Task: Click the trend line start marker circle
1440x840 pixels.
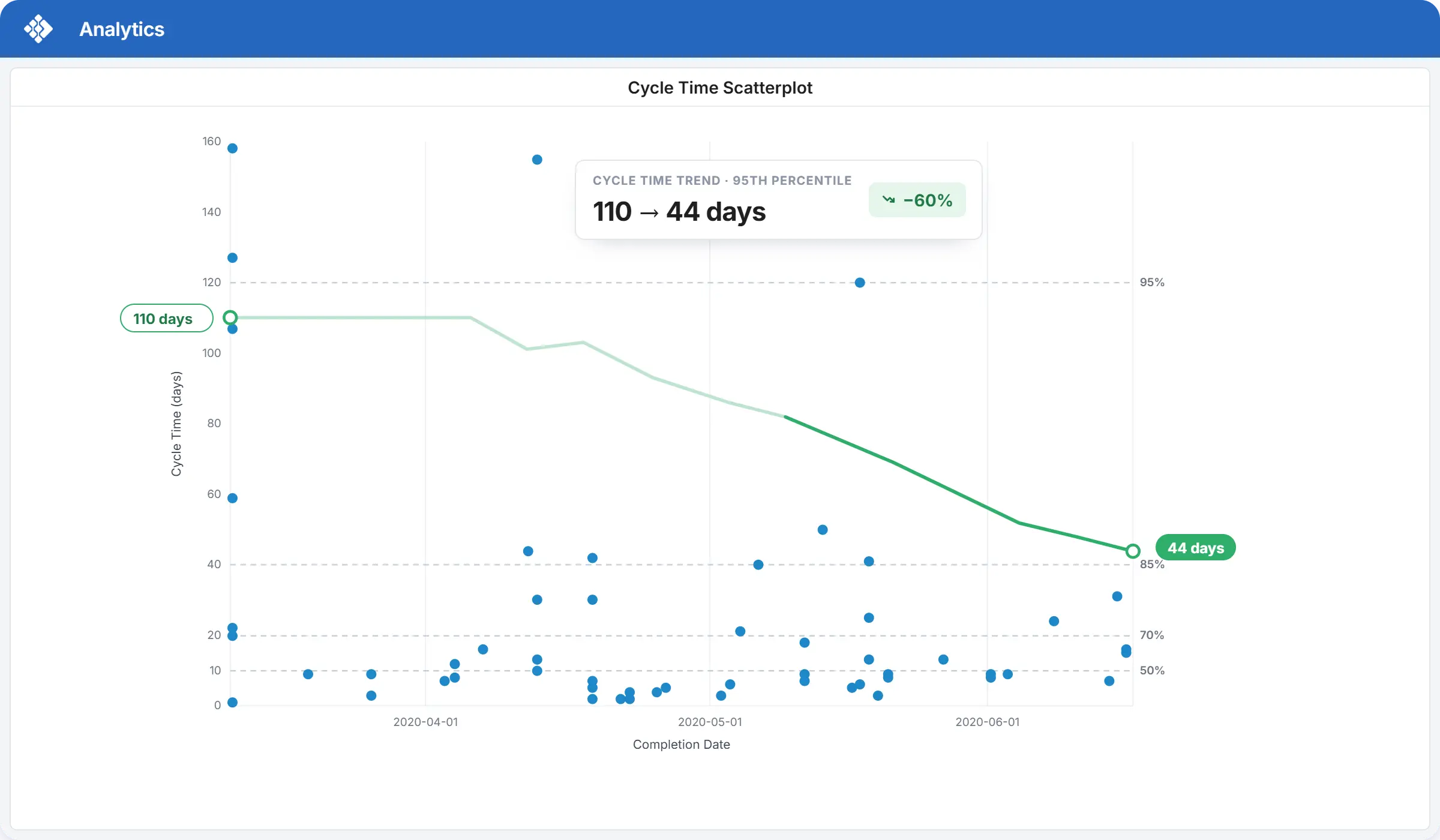Action: 230,317
